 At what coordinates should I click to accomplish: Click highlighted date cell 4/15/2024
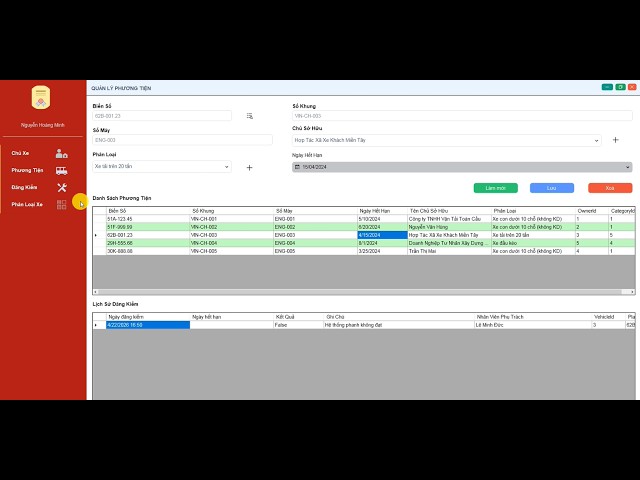pyautogui.click(x=382, y=235)
